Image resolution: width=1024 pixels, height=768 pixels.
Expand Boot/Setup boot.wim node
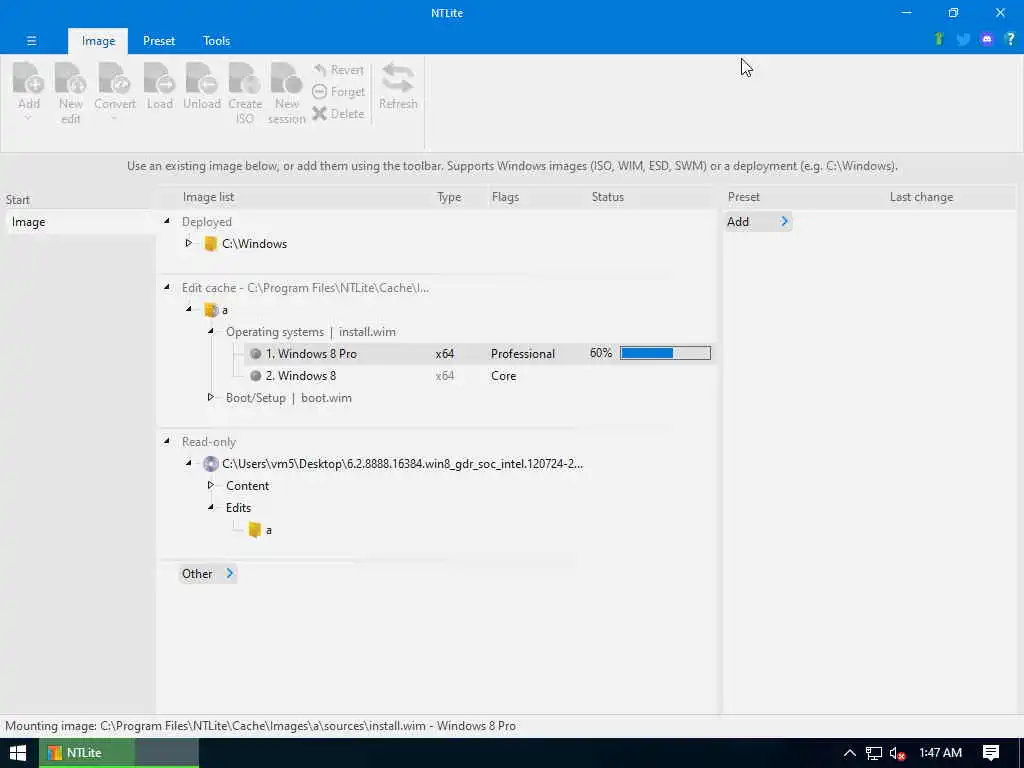click(210, 397)
